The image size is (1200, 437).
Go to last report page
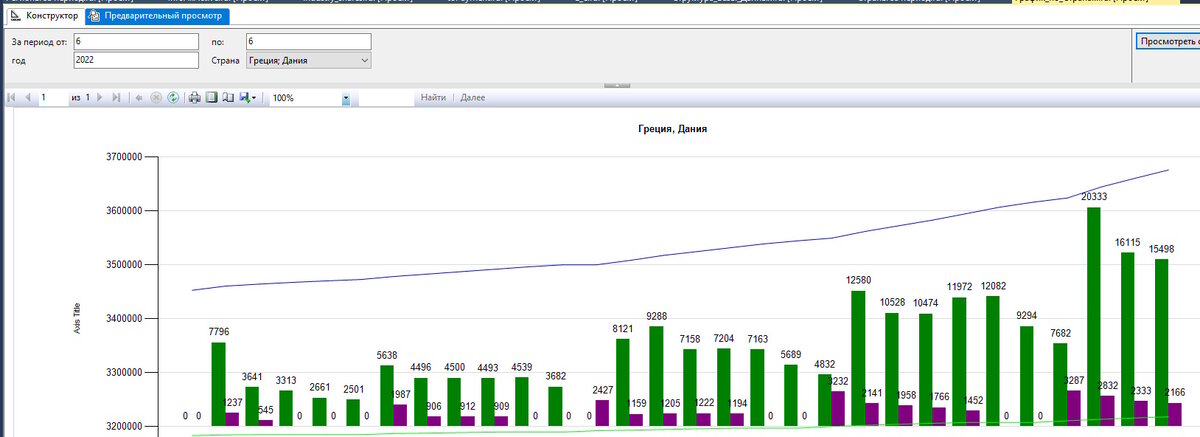click(x=116, y=98)
